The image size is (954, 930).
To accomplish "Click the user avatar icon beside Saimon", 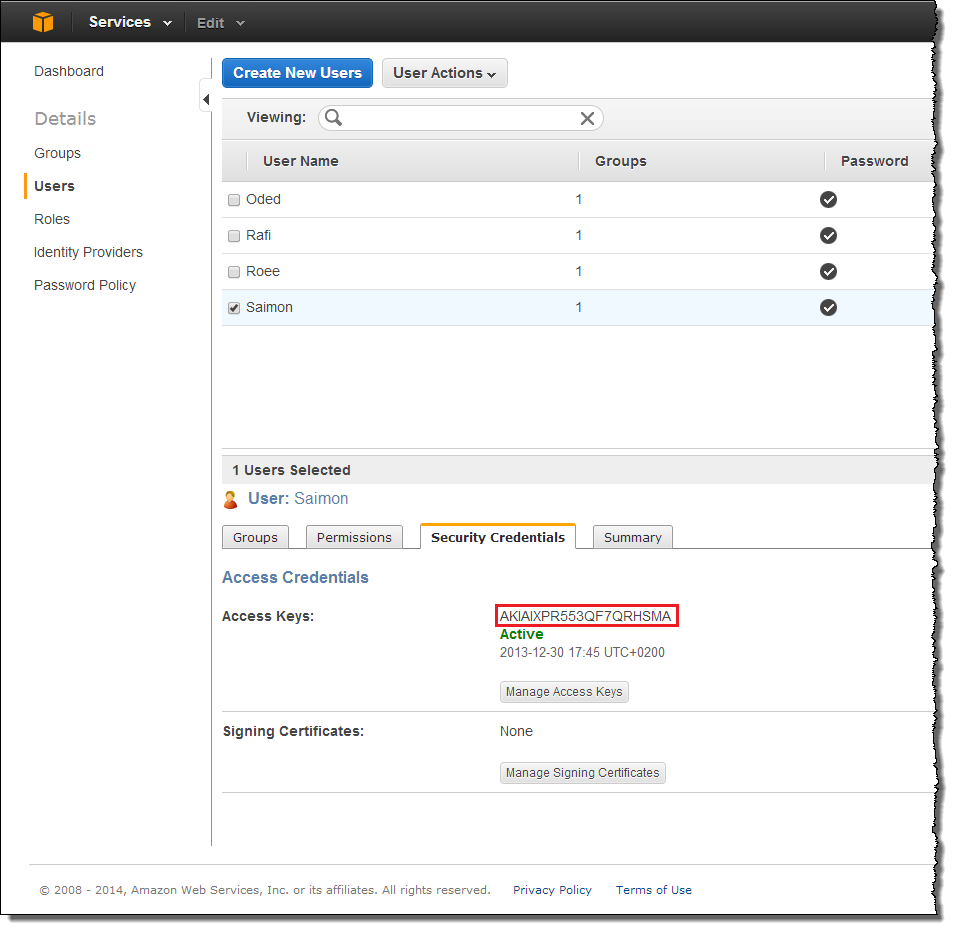I will tap(231, 499).
